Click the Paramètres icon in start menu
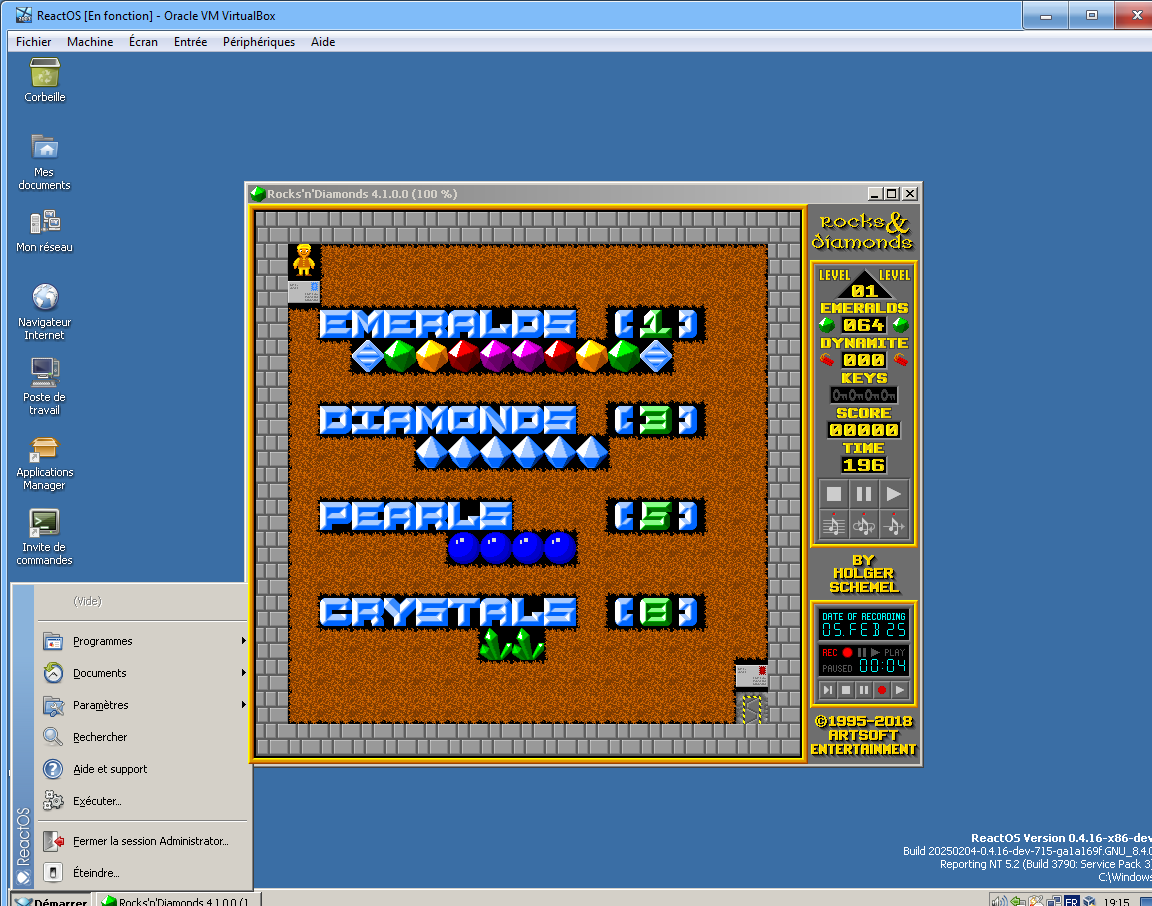The height and width of the screenshot is (906, 1152). [53, 705]
